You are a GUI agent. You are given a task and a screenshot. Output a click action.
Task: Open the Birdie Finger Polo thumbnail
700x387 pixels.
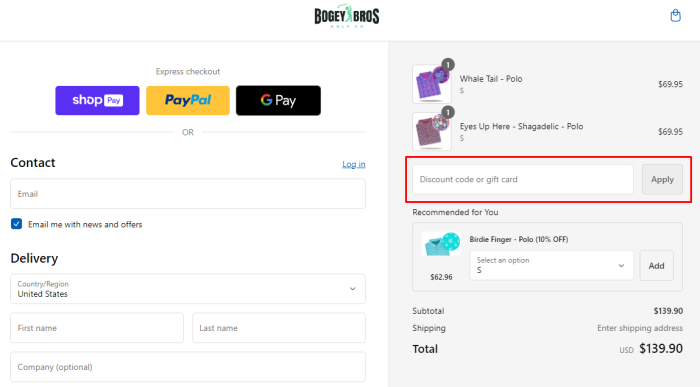click(x=441, y=244)
